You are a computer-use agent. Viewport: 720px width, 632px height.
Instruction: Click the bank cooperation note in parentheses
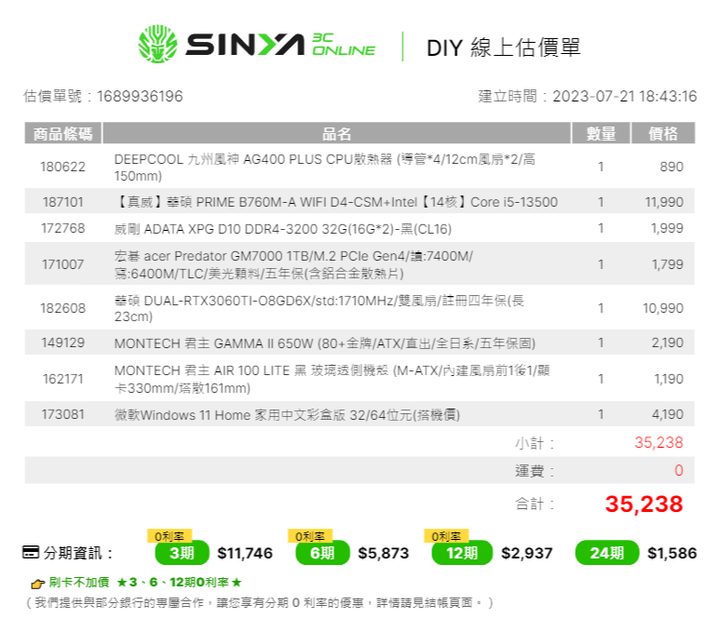[x=260, y=602]
